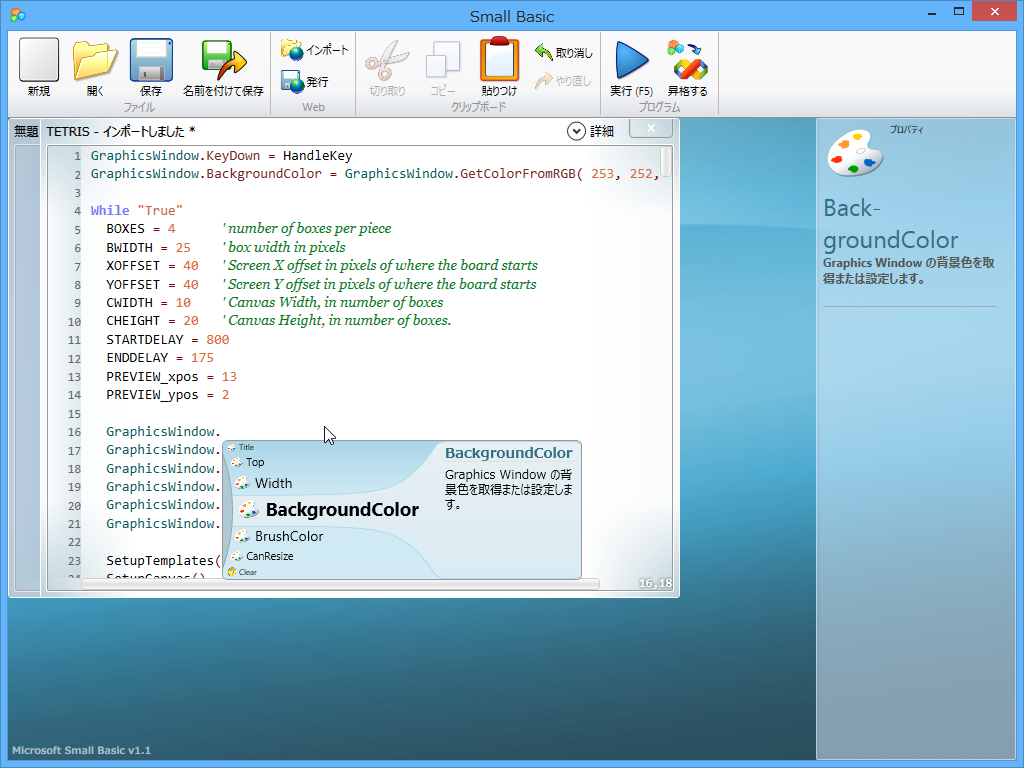Click the Small Basic logo in the title bar

pos(18,14)
